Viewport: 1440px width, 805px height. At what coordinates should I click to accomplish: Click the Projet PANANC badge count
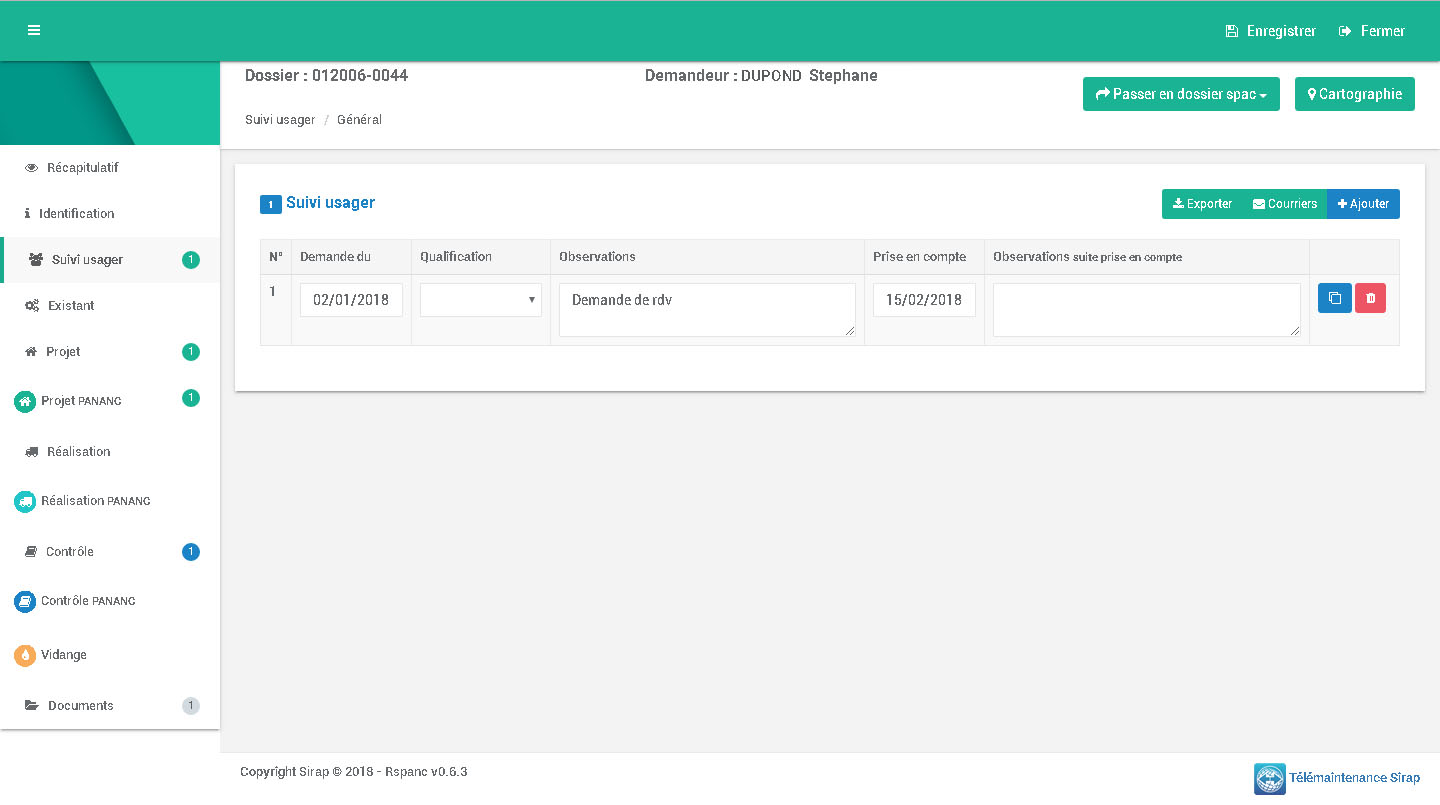[191, 398]
